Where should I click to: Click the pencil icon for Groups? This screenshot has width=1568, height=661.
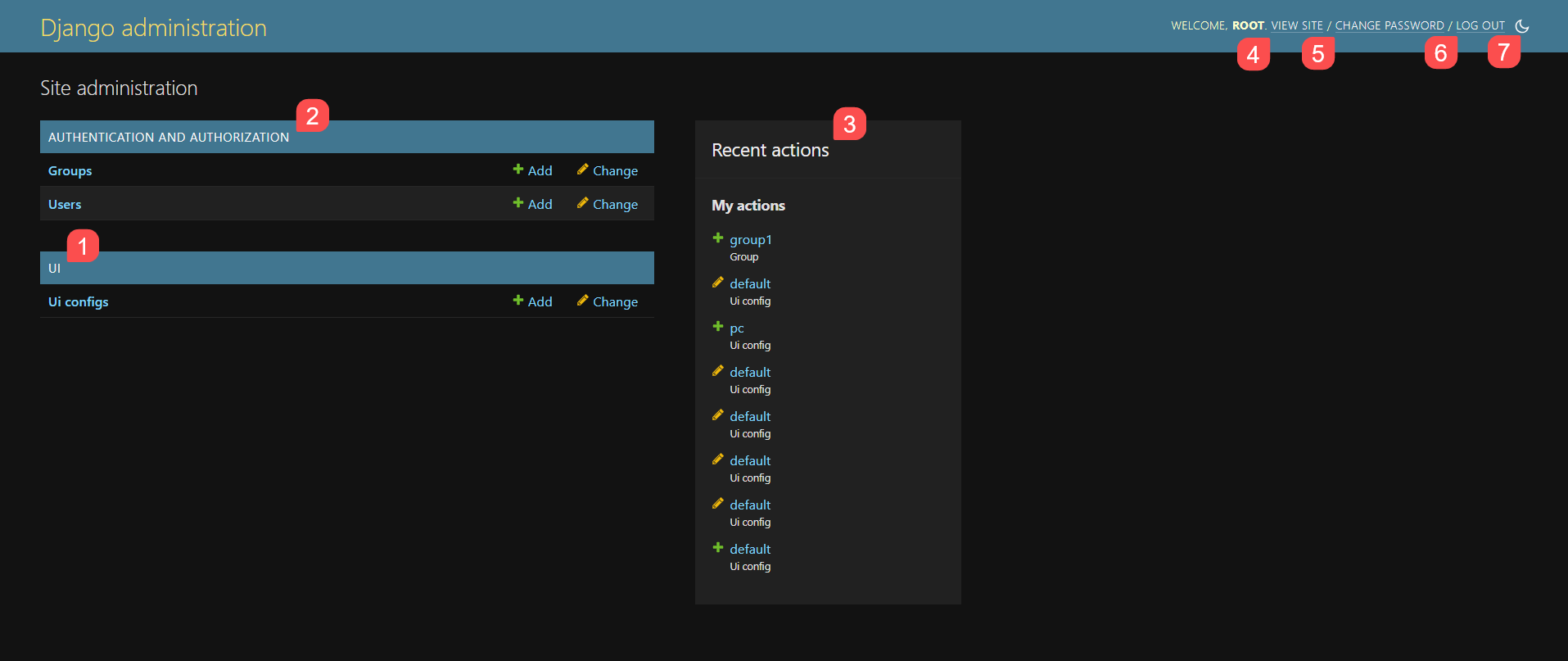[x=582, y=170]
